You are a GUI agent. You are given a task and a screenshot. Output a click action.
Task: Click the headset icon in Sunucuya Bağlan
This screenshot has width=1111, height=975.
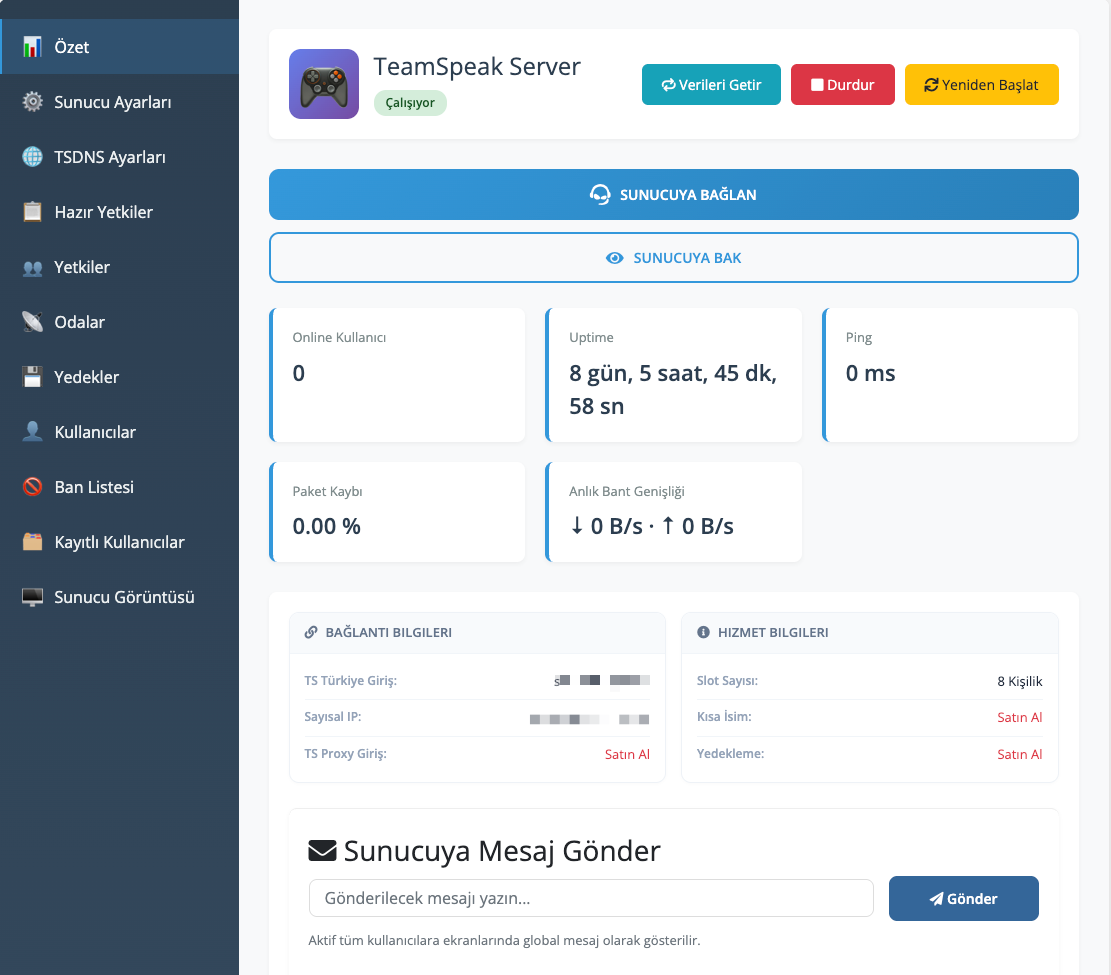pos(600,195)
